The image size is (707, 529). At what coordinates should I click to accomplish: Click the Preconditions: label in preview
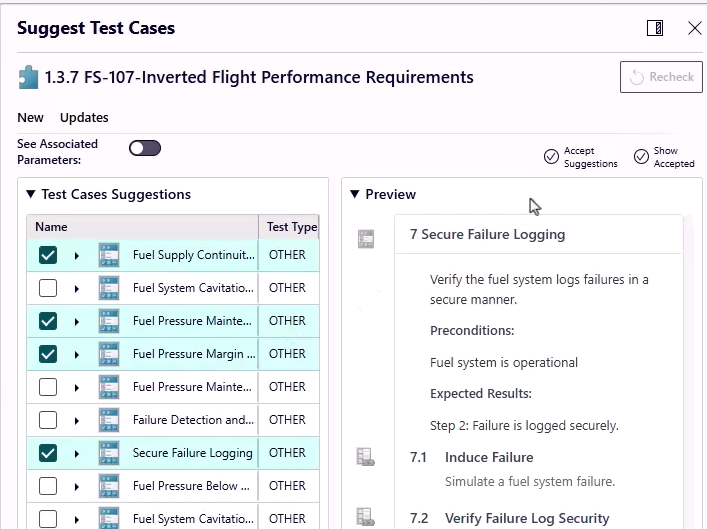(x=472, y=331)
